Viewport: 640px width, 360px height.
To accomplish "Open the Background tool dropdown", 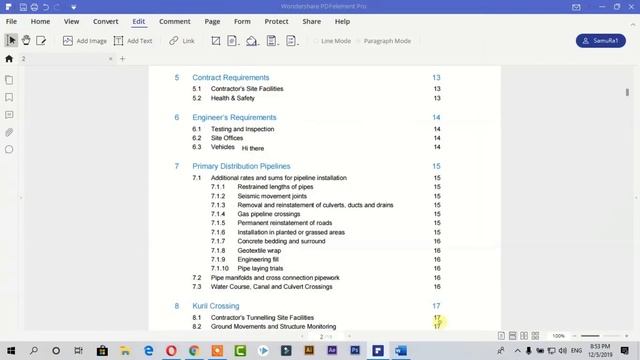I will pos(252,41).
